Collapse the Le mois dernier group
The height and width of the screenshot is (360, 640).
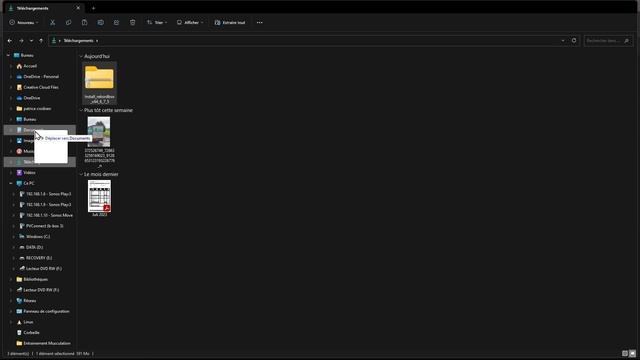point(81,174)
